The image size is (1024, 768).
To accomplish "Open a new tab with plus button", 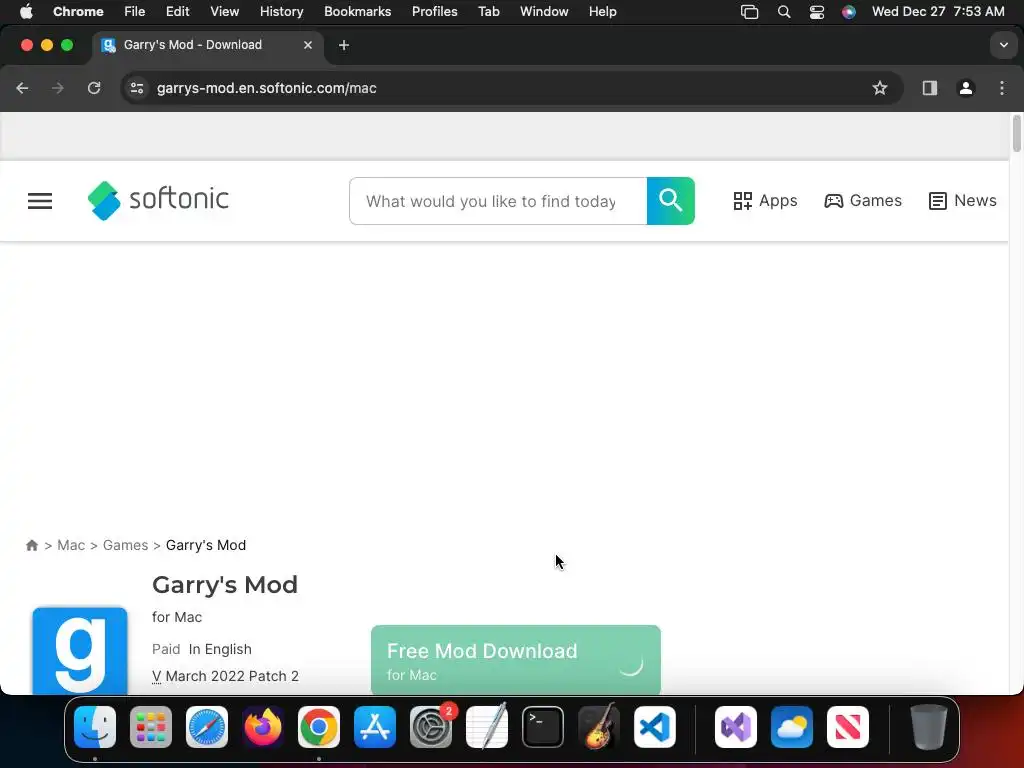I will 344,45.
